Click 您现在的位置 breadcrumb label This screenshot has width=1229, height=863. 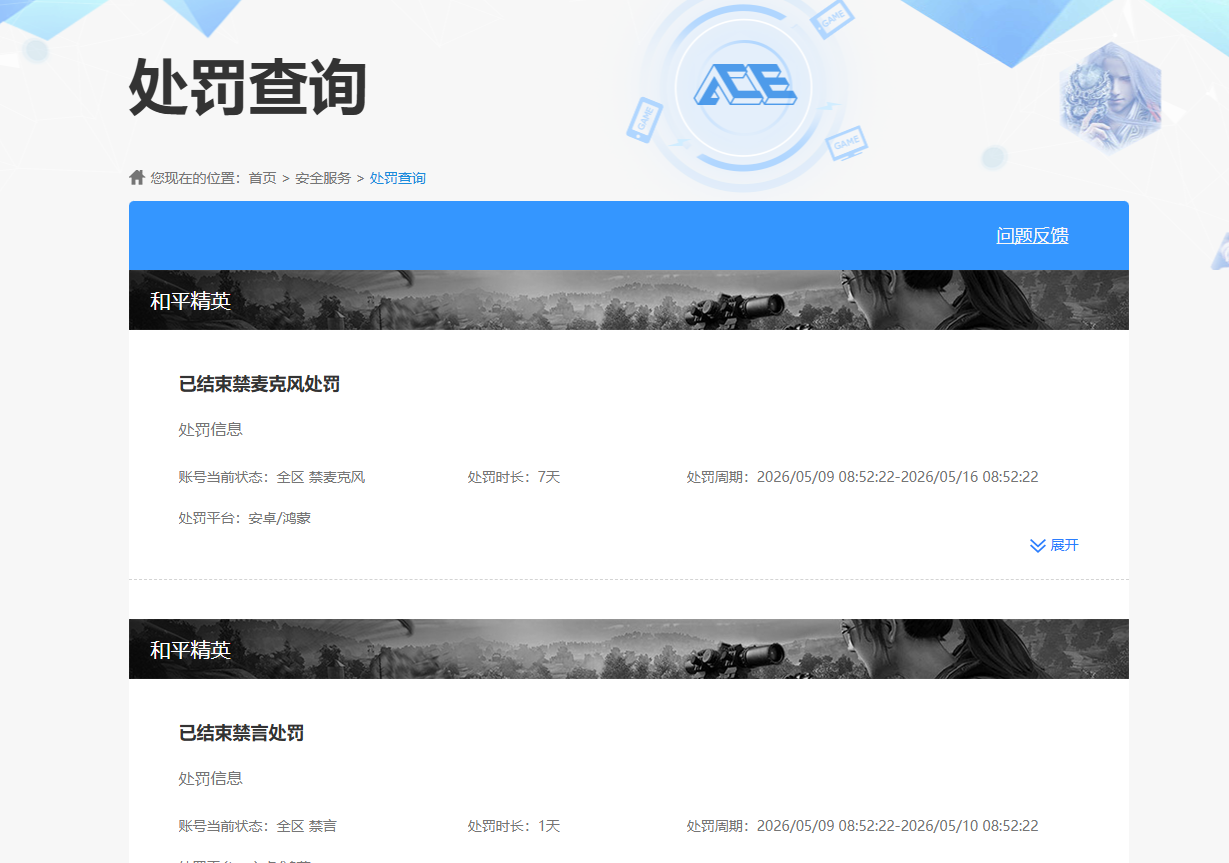click(196, 178)
